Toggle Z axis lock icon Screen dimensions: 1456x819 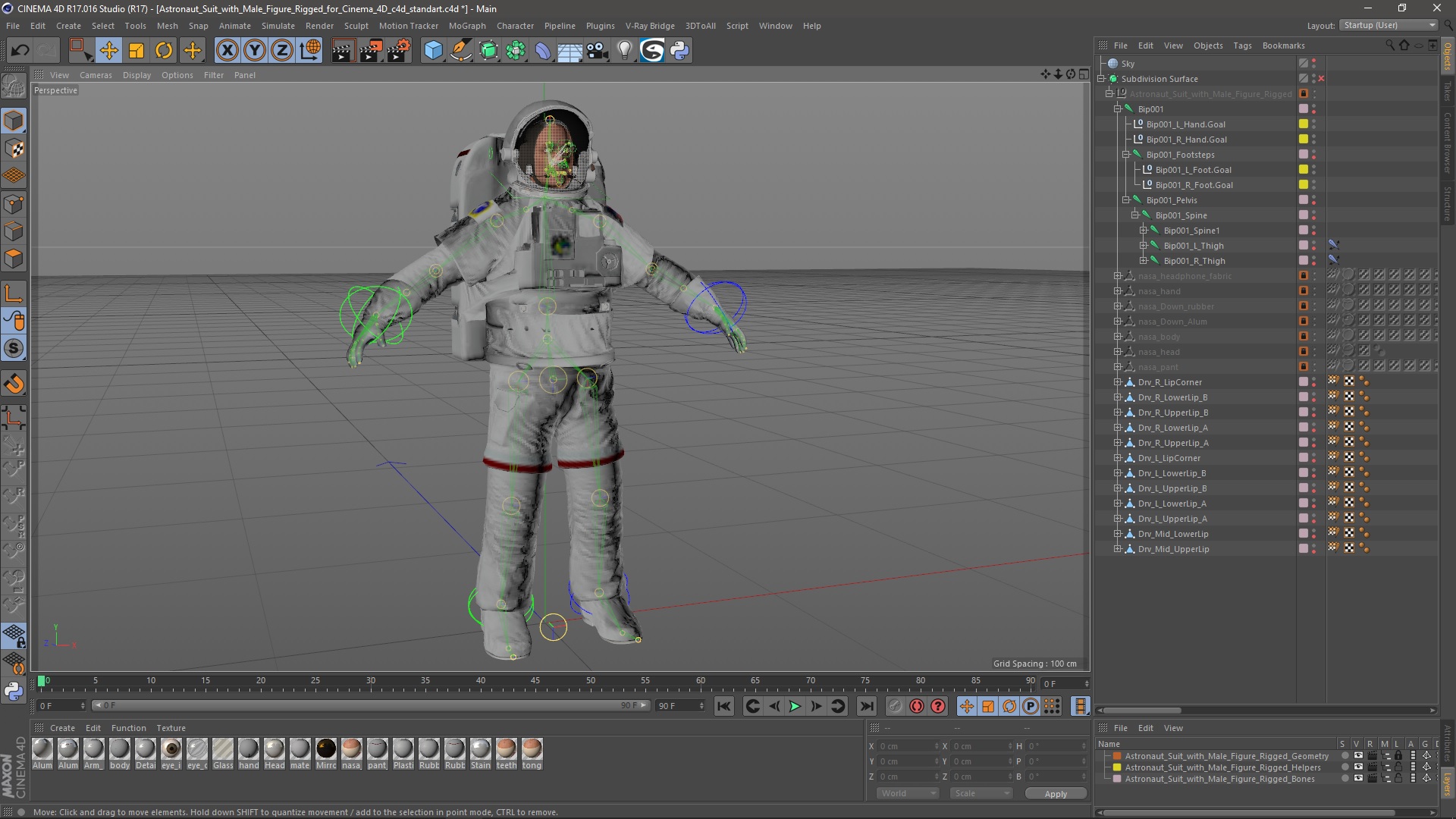coord(282,51)
